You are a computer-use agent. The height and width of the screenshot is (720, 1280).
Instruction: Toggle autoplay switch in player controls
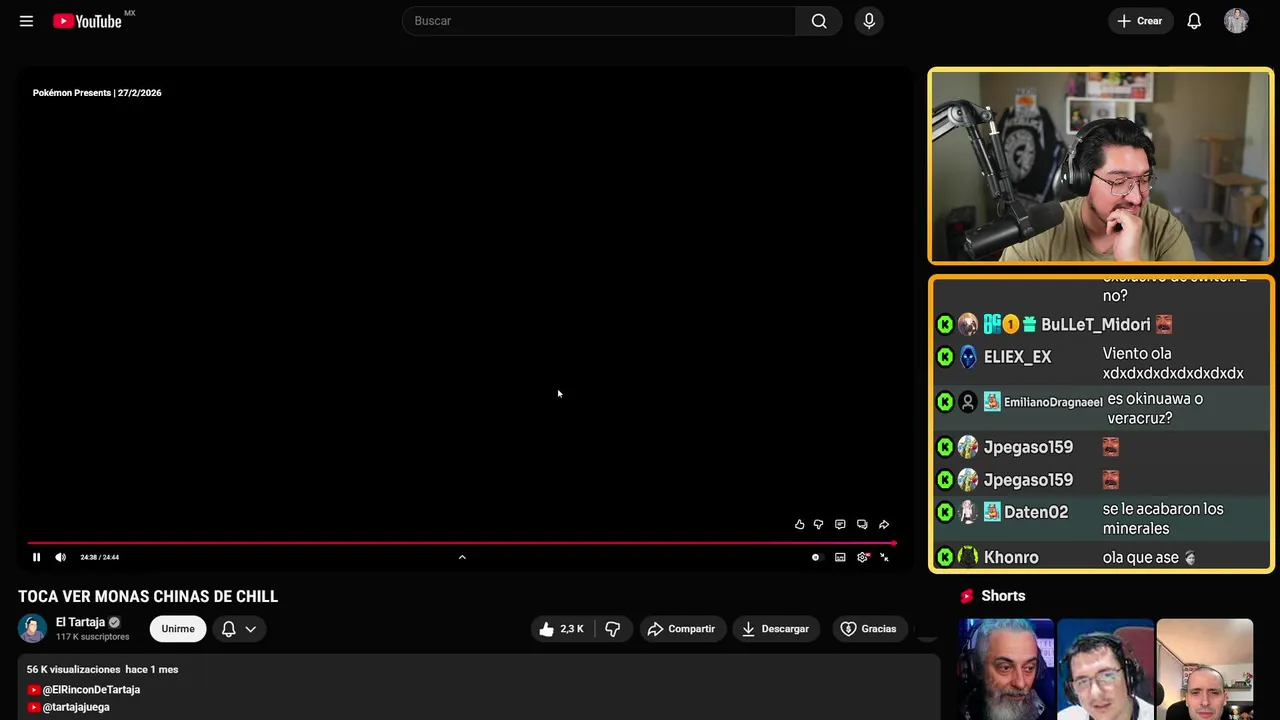coord(815,557)
